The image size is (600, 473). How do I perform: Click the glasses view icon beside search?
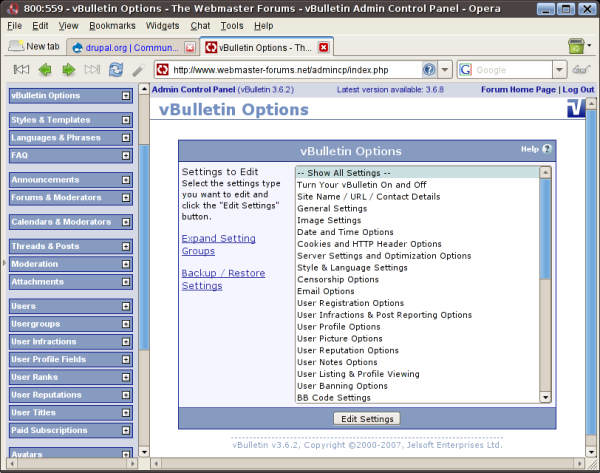(581, 70)
